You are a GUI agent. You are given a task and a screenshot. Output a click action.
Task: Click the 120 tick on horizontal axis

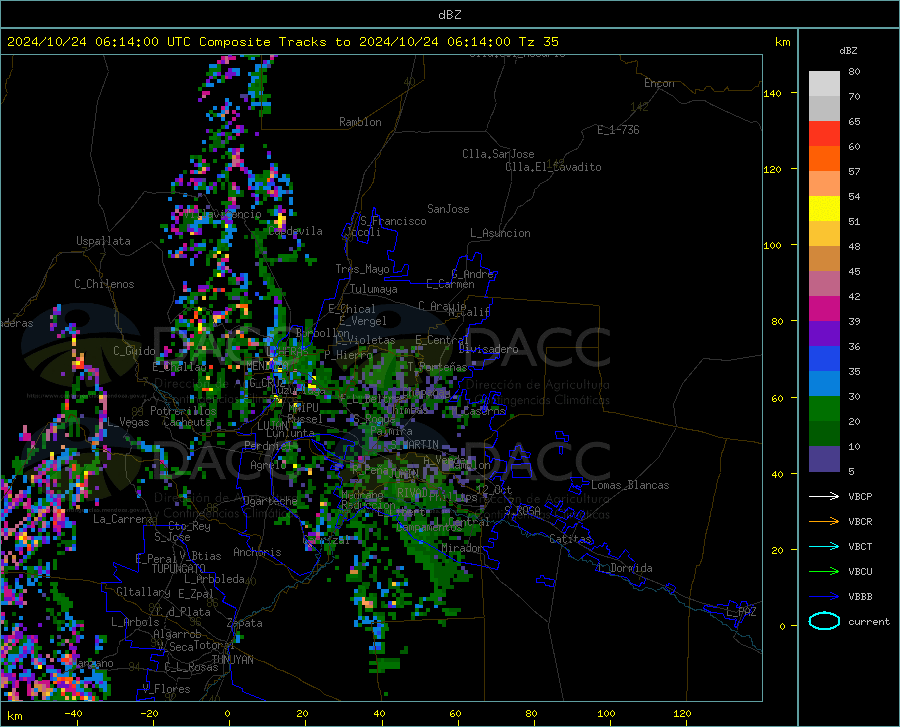point(682,714)
